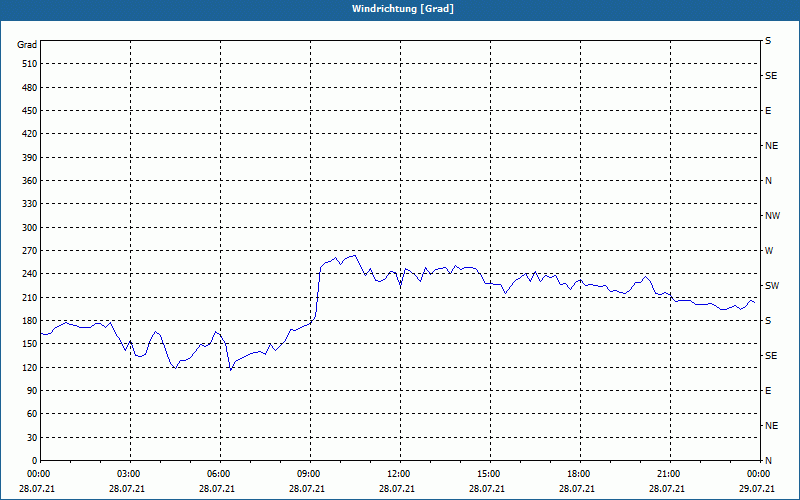Click the 00:00 label above 29.07.21

click(x=760, y=474)
